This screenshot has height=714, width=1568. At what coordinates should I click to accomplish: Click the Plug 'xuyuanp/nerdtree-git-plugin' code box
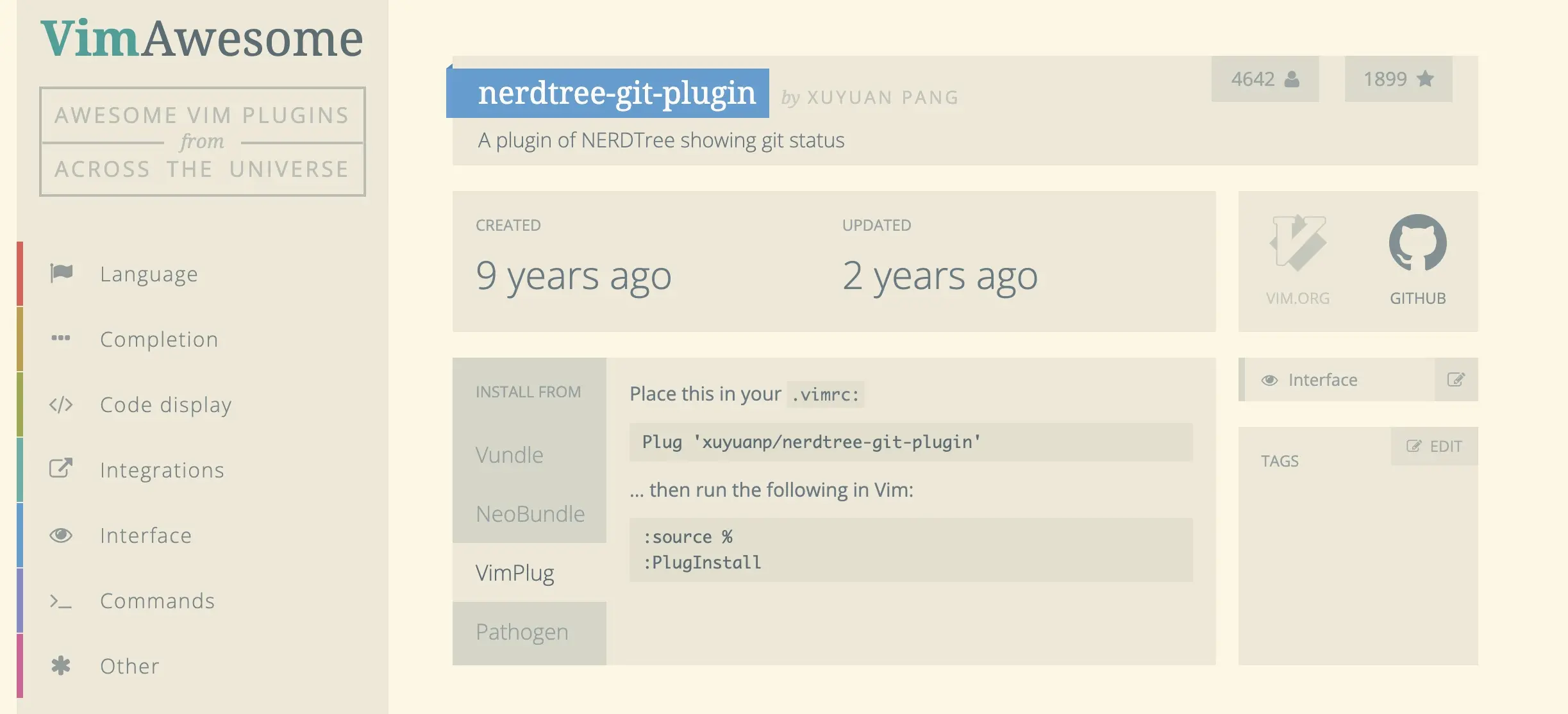(910, 442)
